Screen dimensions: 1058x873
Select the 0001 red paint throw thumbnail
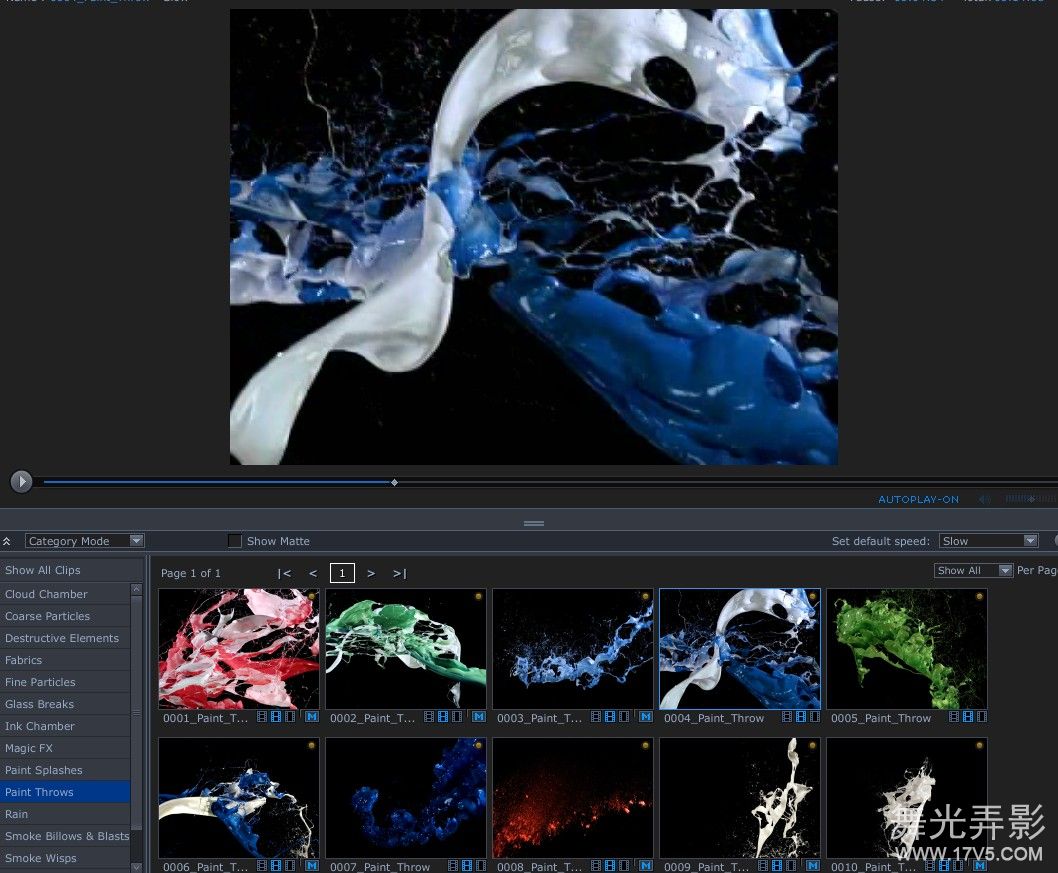click(239, 649)
